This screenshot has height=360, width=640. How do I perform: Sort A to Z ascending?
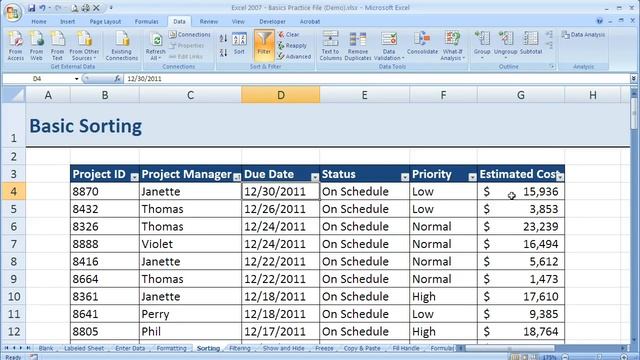223,39
